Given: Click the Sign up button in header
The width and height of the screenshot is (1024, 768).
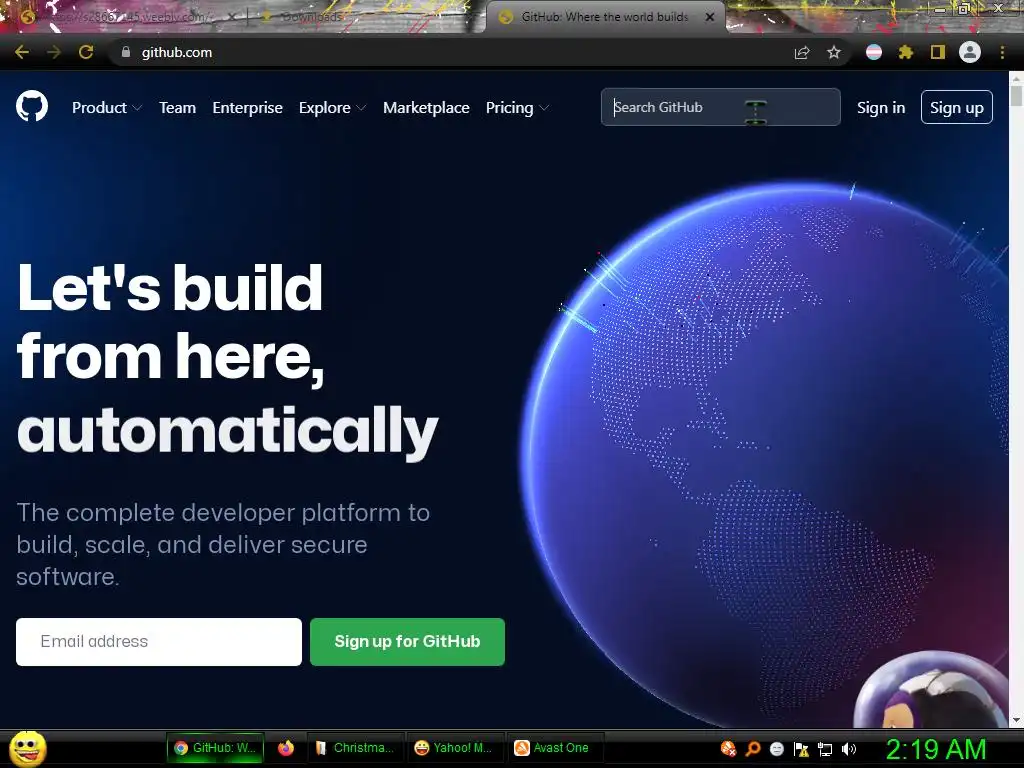Looking at the screenshot, I should point(957,107).
